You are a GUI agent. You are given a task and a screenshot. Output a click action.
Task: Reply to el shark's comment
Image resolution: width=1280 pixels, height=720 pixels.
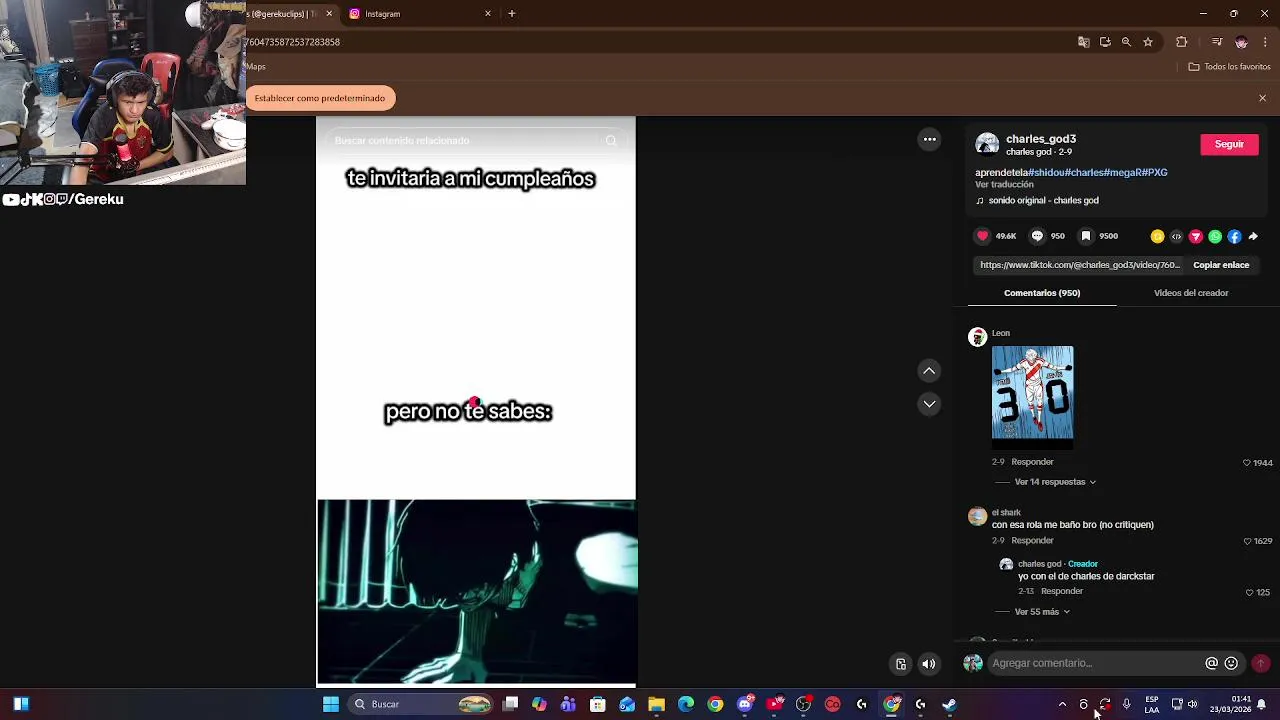(1032, 541)
